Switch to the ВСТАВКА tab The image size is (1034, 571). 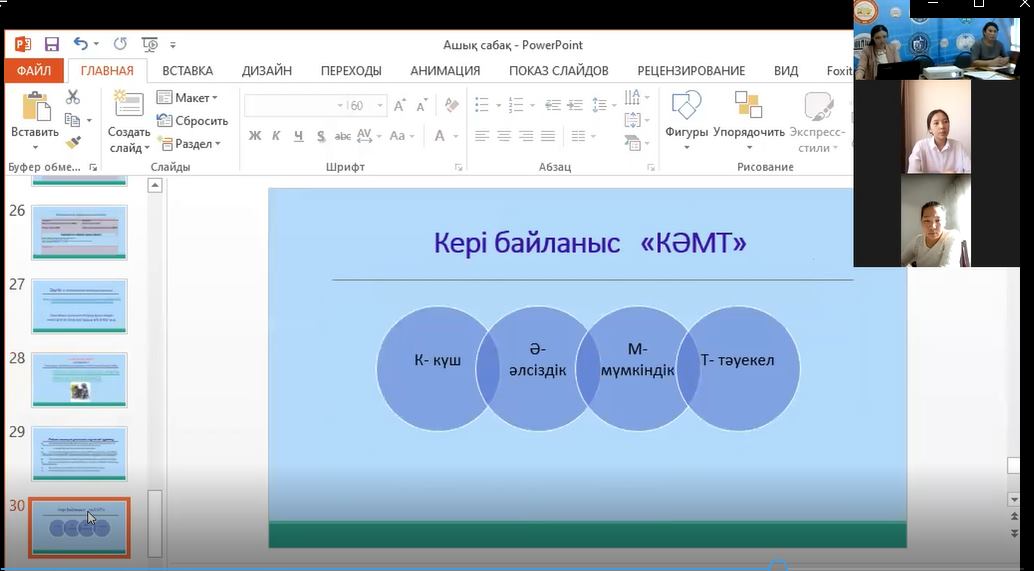pyautogui.click(x=187, y=71)
